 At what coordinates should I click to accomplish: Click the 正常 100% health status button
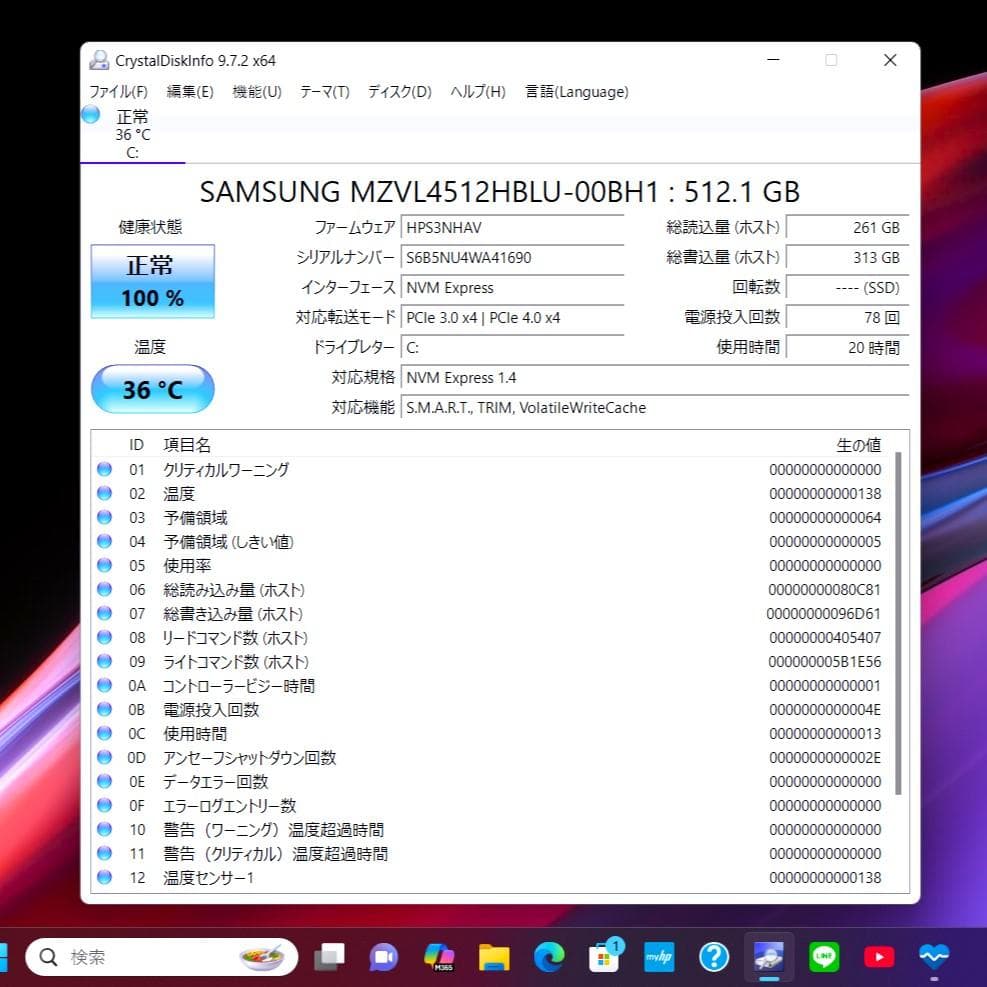coord(152,279)
